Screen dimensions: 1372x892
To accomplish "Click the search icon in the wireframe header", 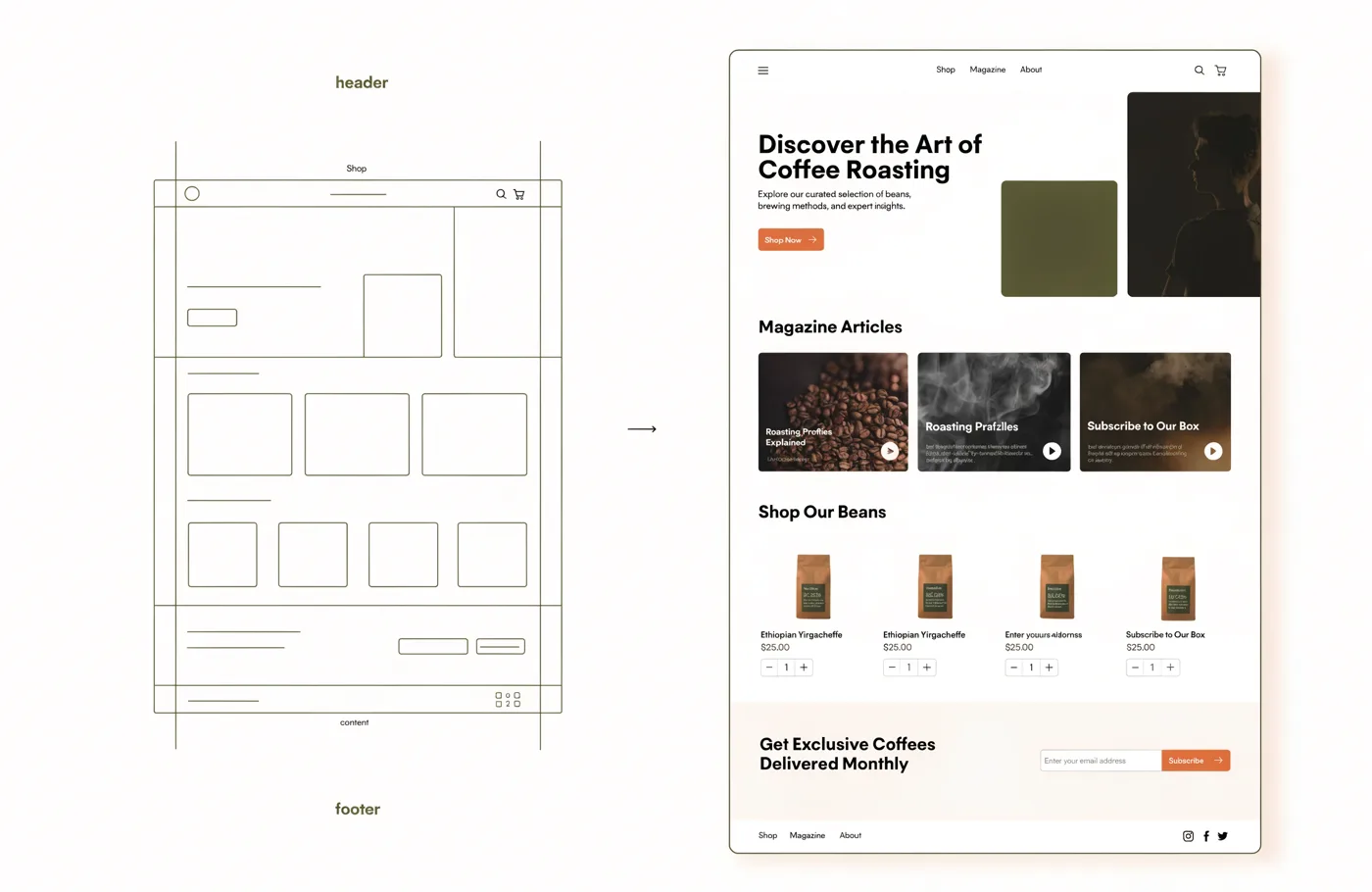I will coord(501,194).
